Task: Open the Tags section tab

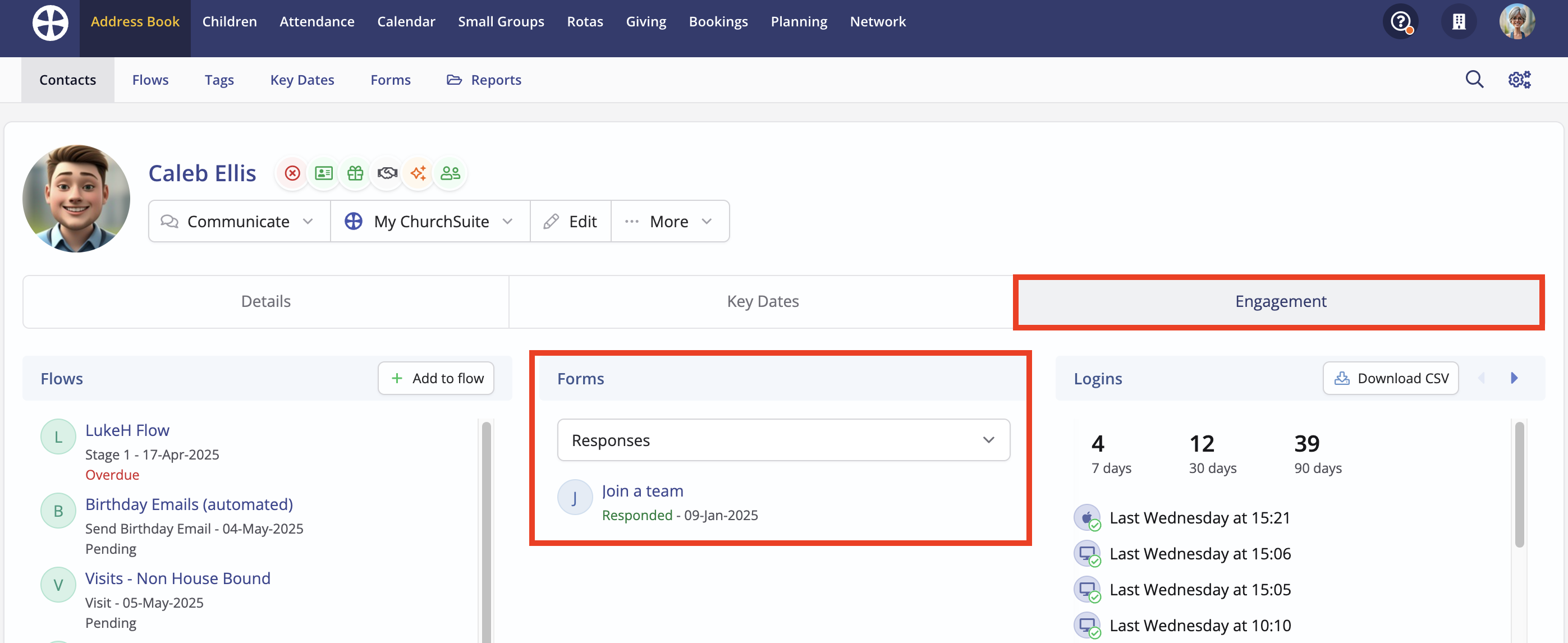Action: point(219,80)
